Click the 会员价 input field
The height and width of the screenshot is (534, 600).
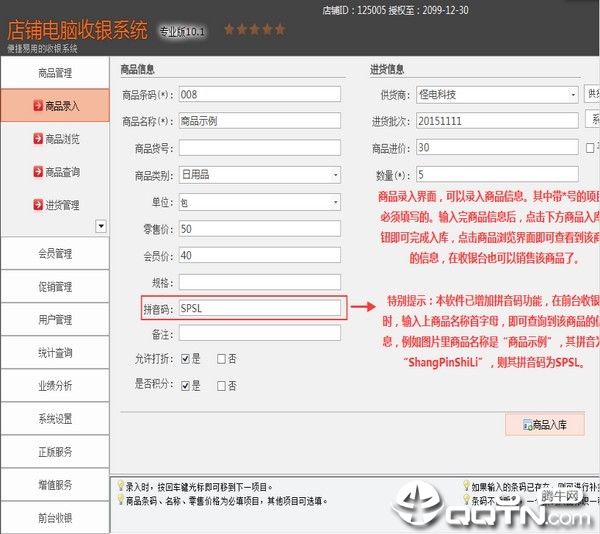[x=259, y=255]
